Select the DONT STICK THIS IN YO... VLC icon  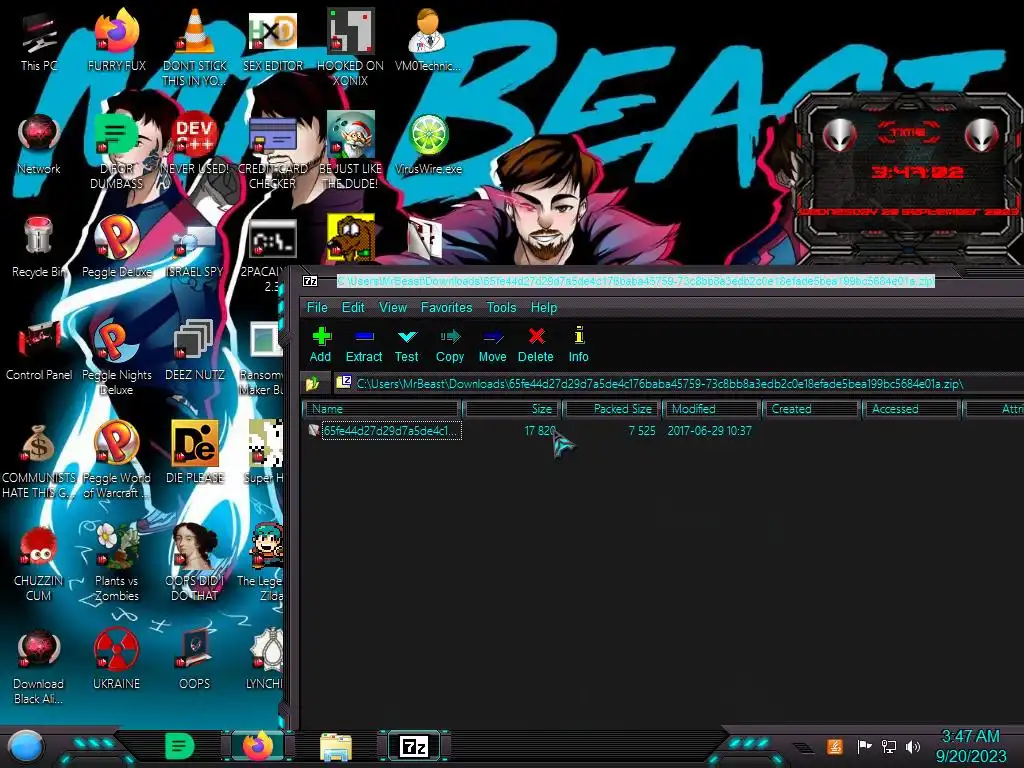195,47
